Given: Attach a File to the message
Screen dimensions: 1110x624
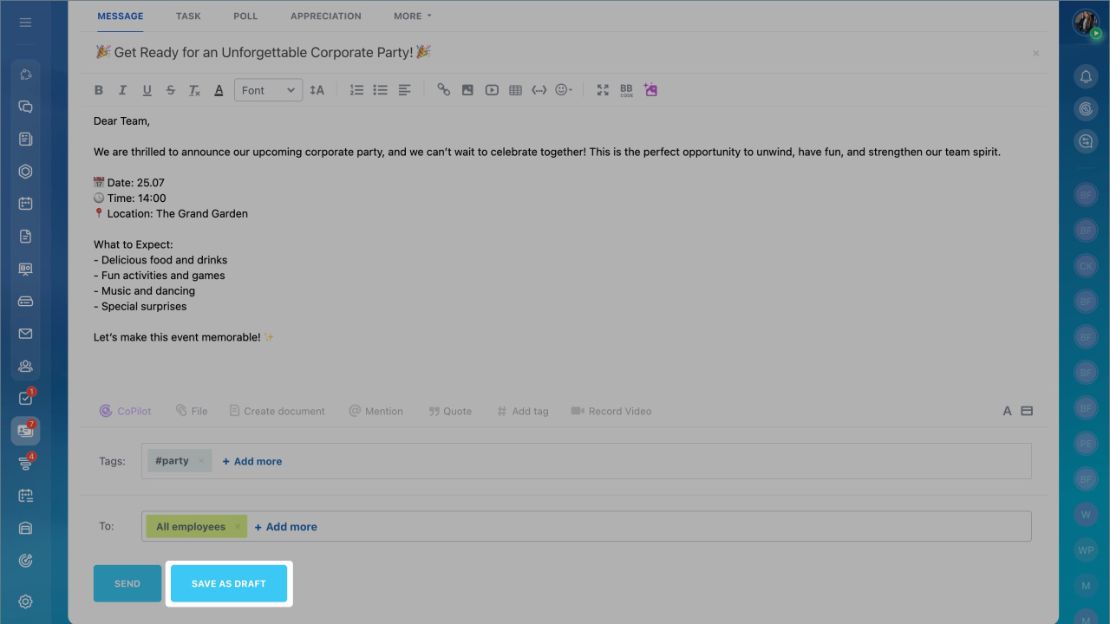Looking at the screenshot, I should click(x=192, y=411).
